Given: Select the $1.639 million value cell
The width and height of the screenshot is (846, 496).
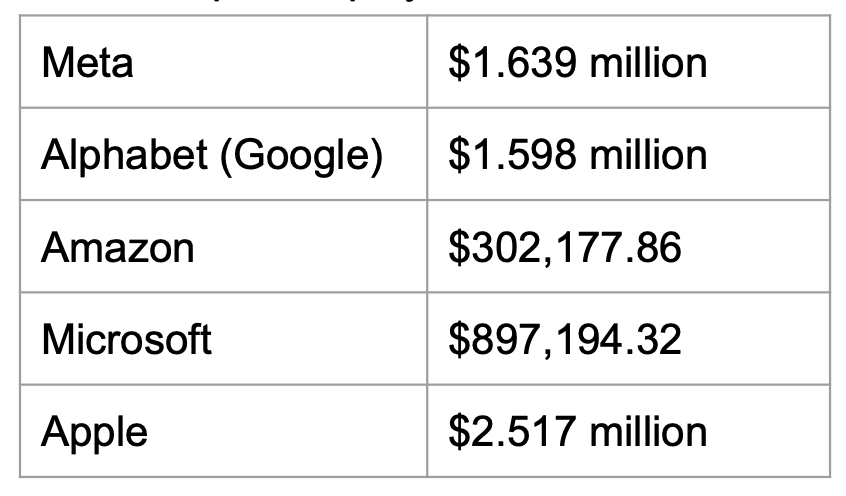Looking at the screenshot, I should click(x=578, y=64).
